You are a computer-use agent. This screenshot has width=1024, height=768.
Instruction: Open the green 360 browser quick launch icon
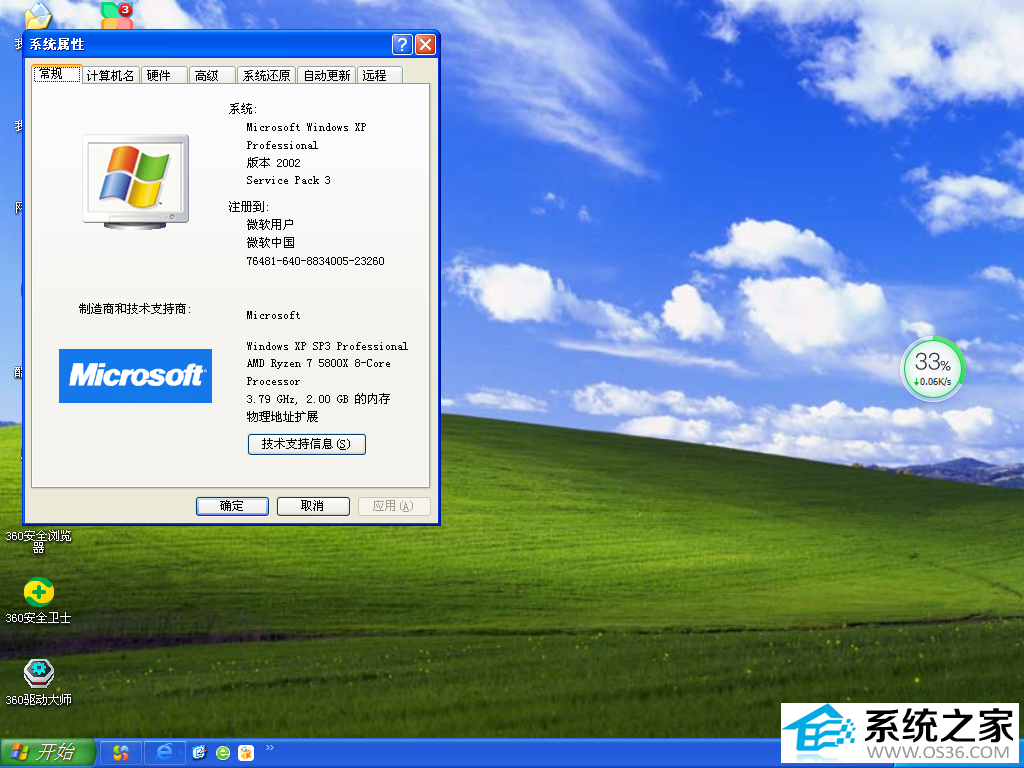(x=223, y=753)
